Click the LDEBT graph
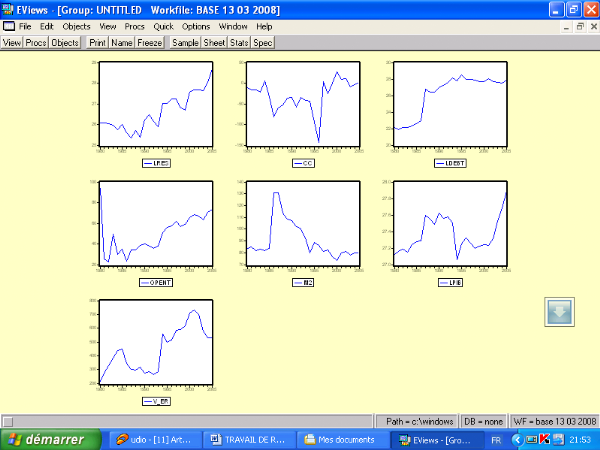This screenshot has width=600, height=450. click(x=449, y=105)
